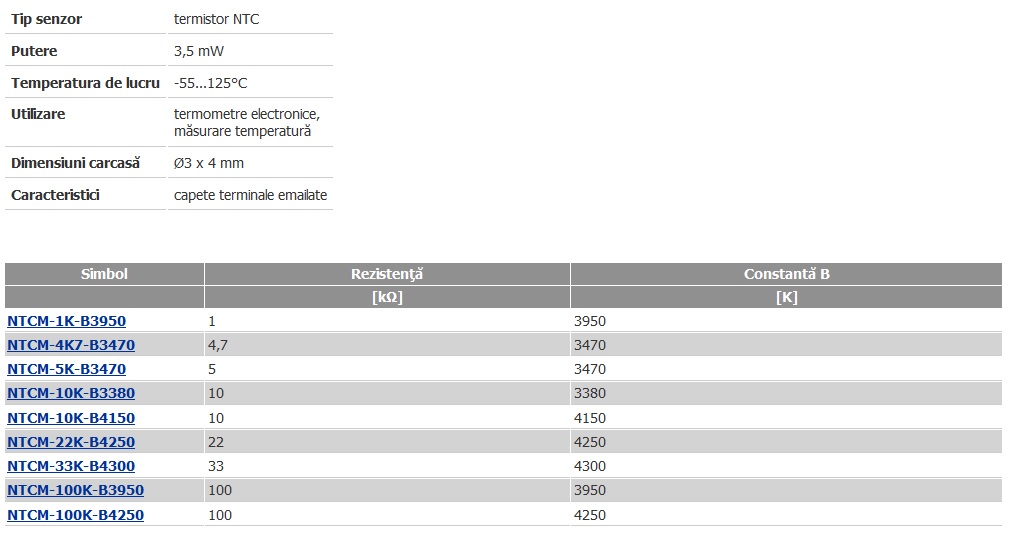Open the NTCM-100K-B4250 product link
The image size is (1012, 536).
tap(76, 515)
